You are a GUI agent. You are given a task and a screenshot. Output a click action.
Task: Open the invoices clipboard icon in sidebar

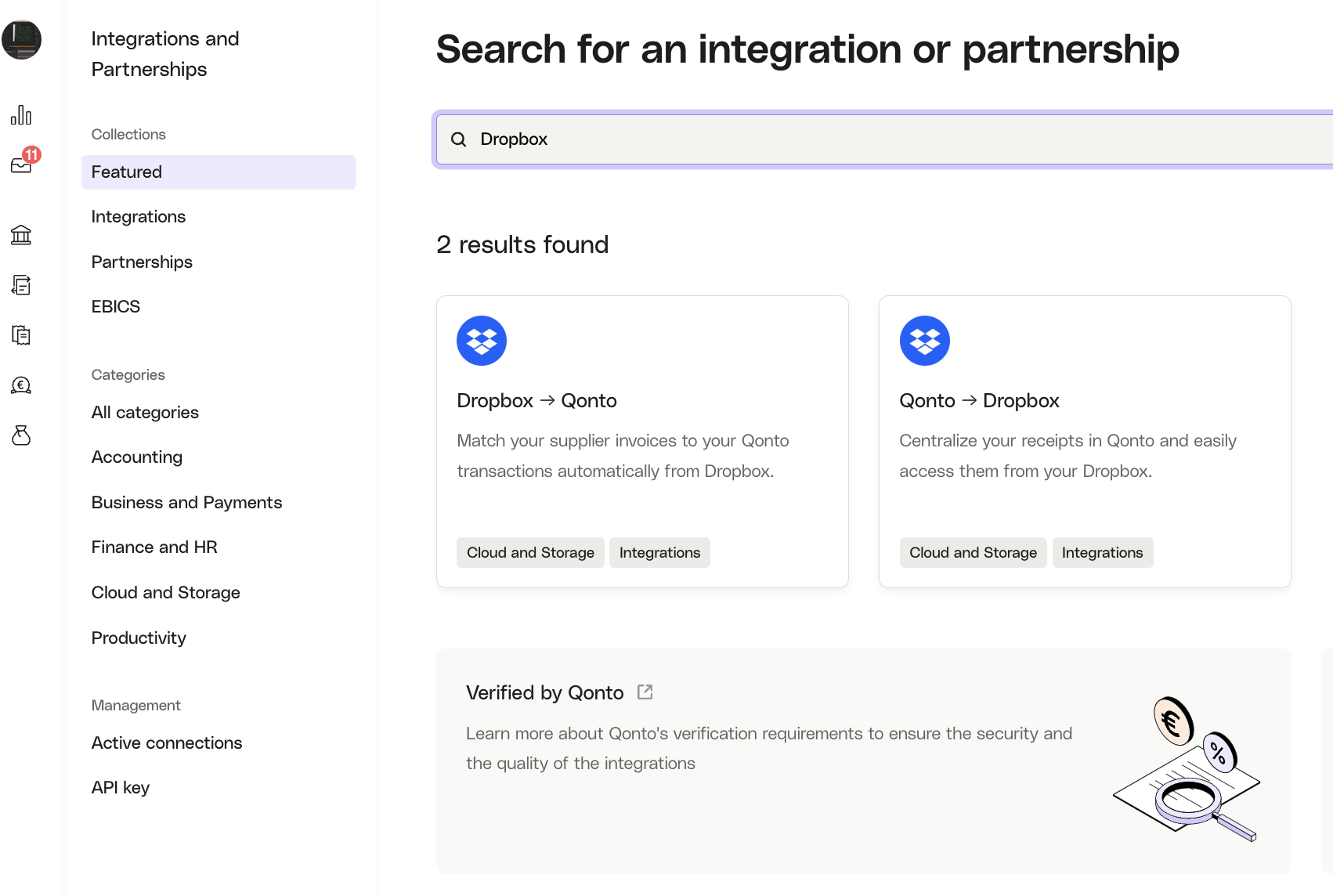21,335
